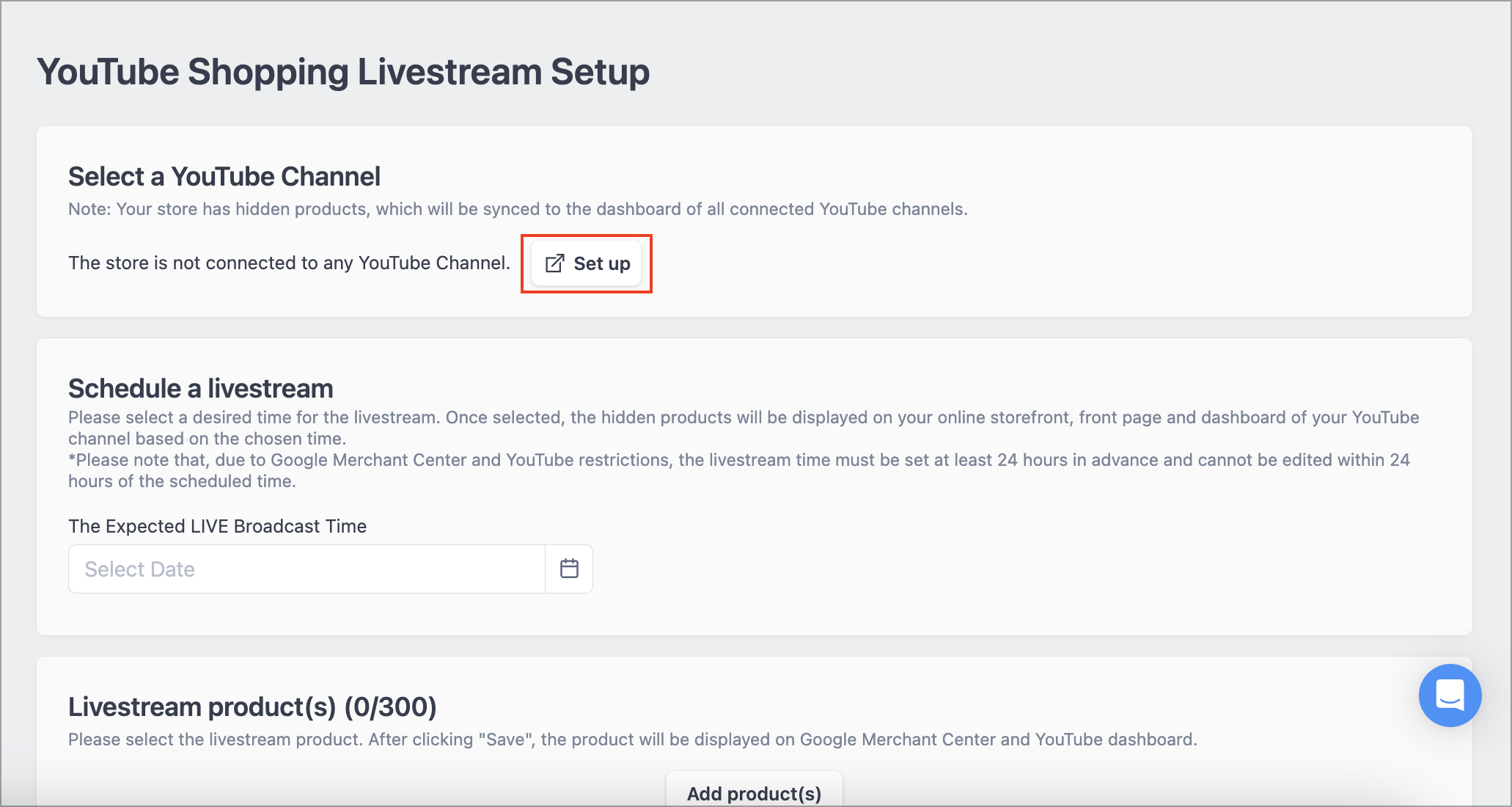
Task: Click the Set up button
Action: click(x=586, y=263)
